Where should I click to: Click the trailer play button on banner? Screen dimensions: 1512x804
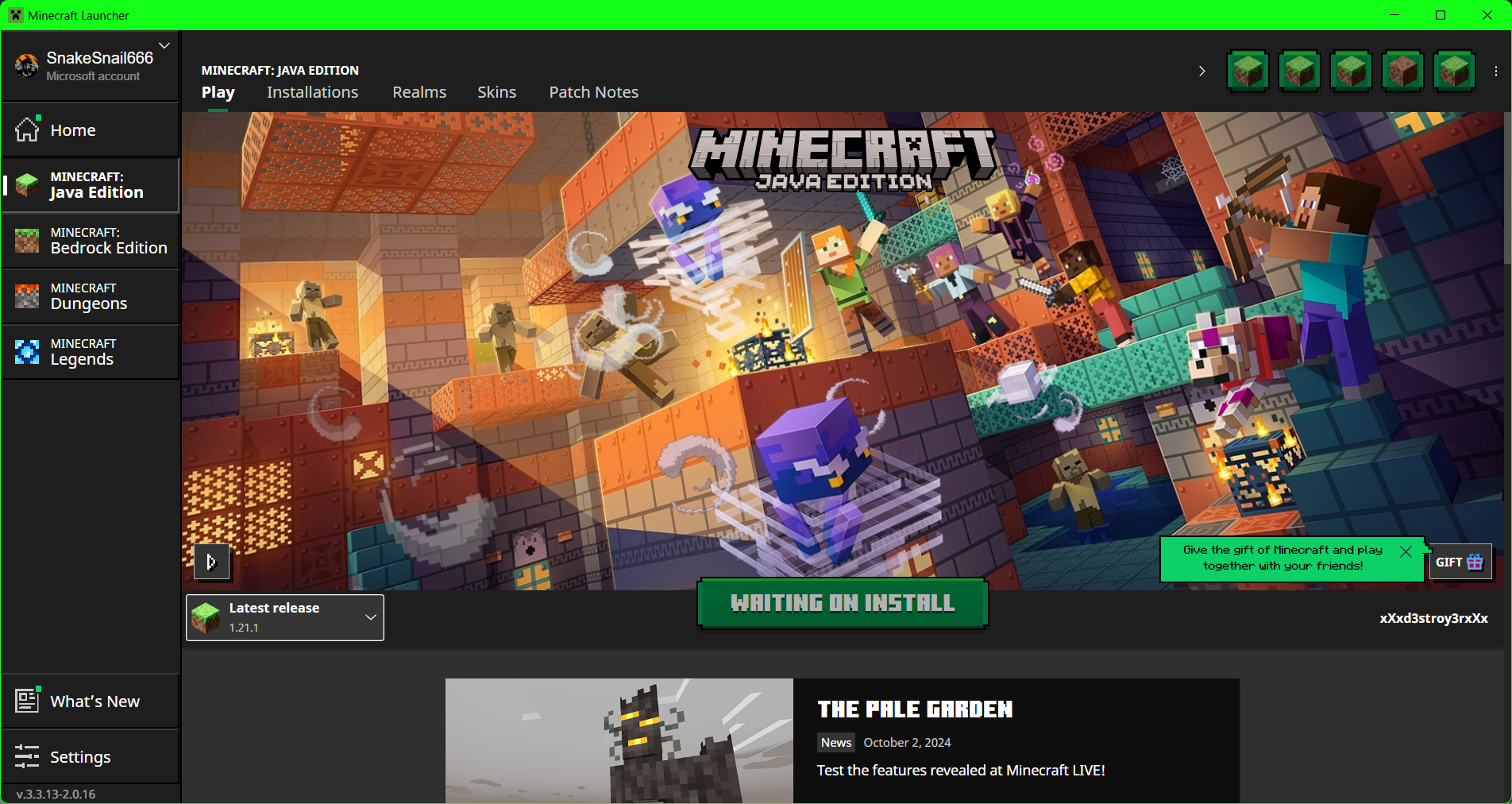212,562
